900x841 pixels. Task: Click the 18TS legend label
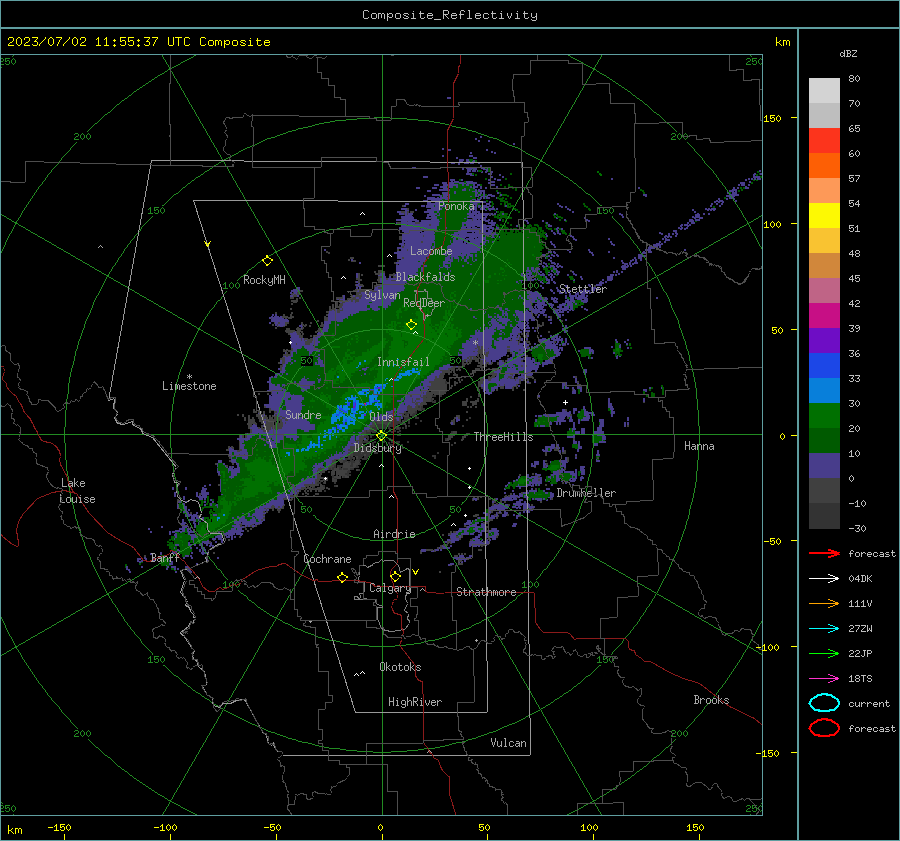tap(860, 679)
